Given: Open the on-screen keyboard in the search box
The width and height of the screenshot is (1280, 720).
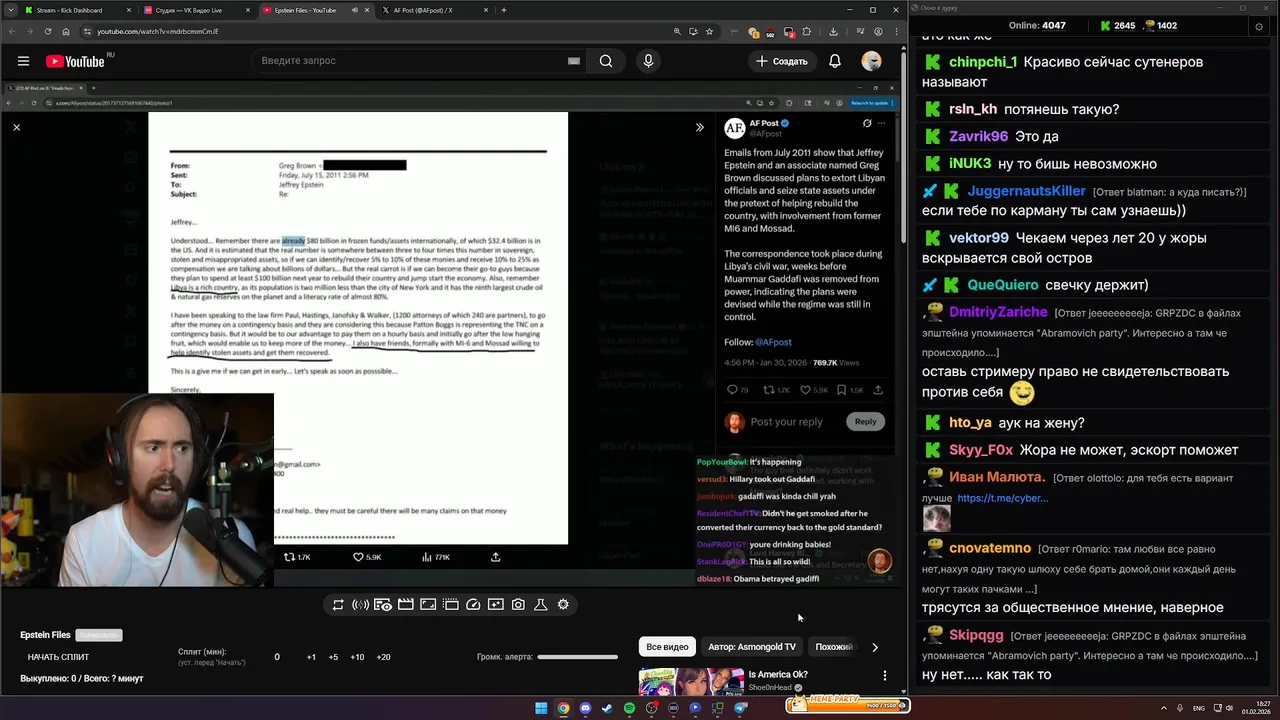Looking at the screenshot, I should pos(574,61).
